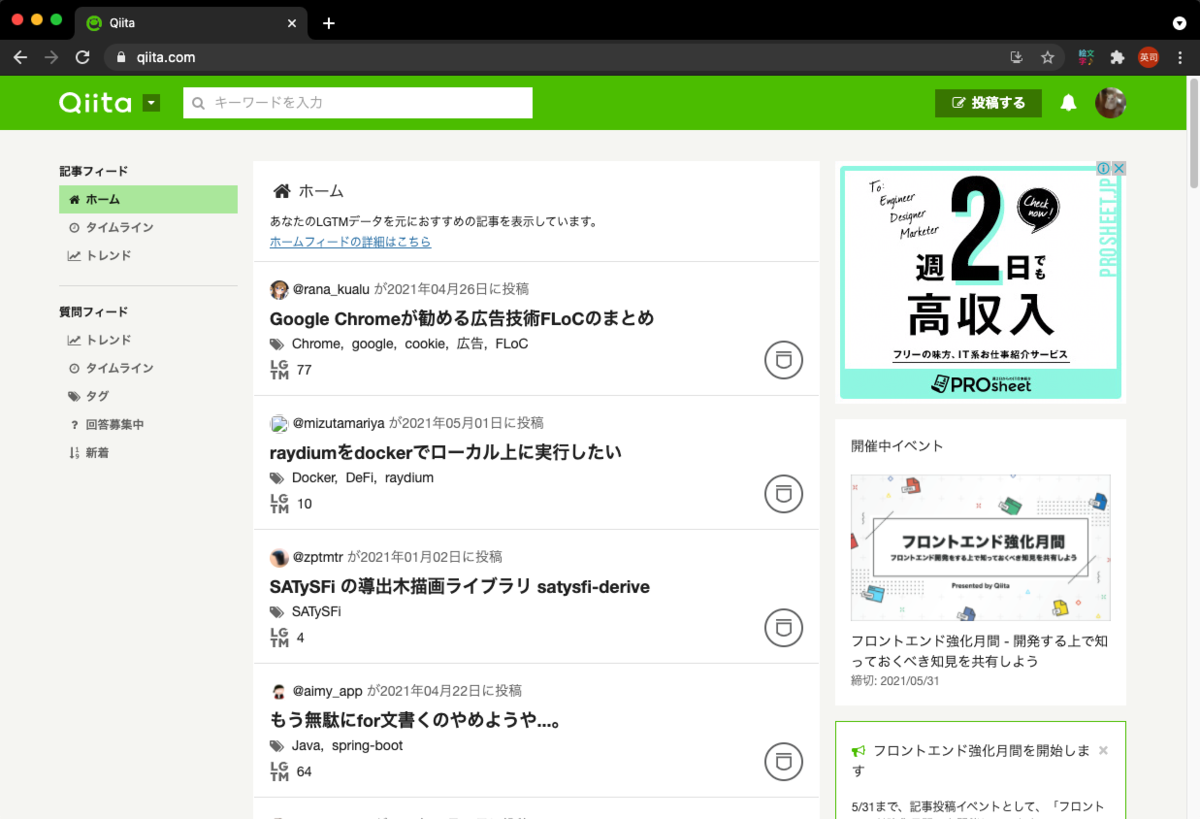
Task: Select ホーム in the article feed sidebar
Action: [148, 199]
